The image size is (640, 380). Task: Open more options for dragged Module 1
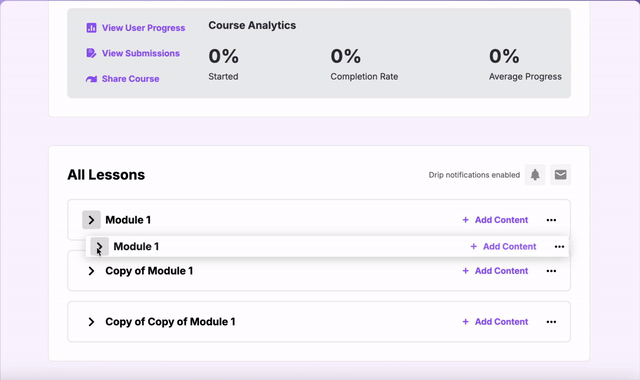pos(559,247)
